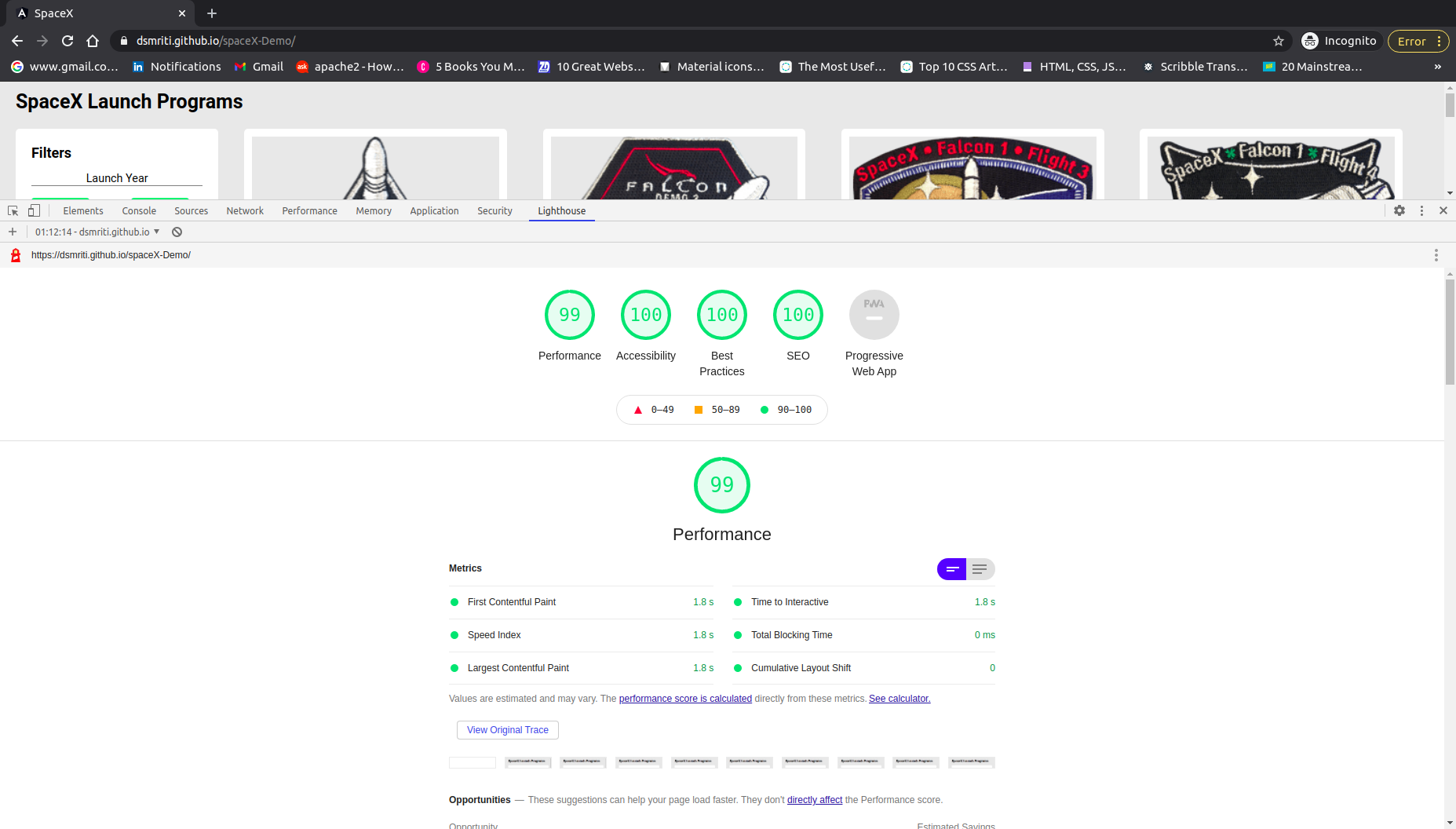
Task: Open the Gmail bookmark
Action: point(259,67)
